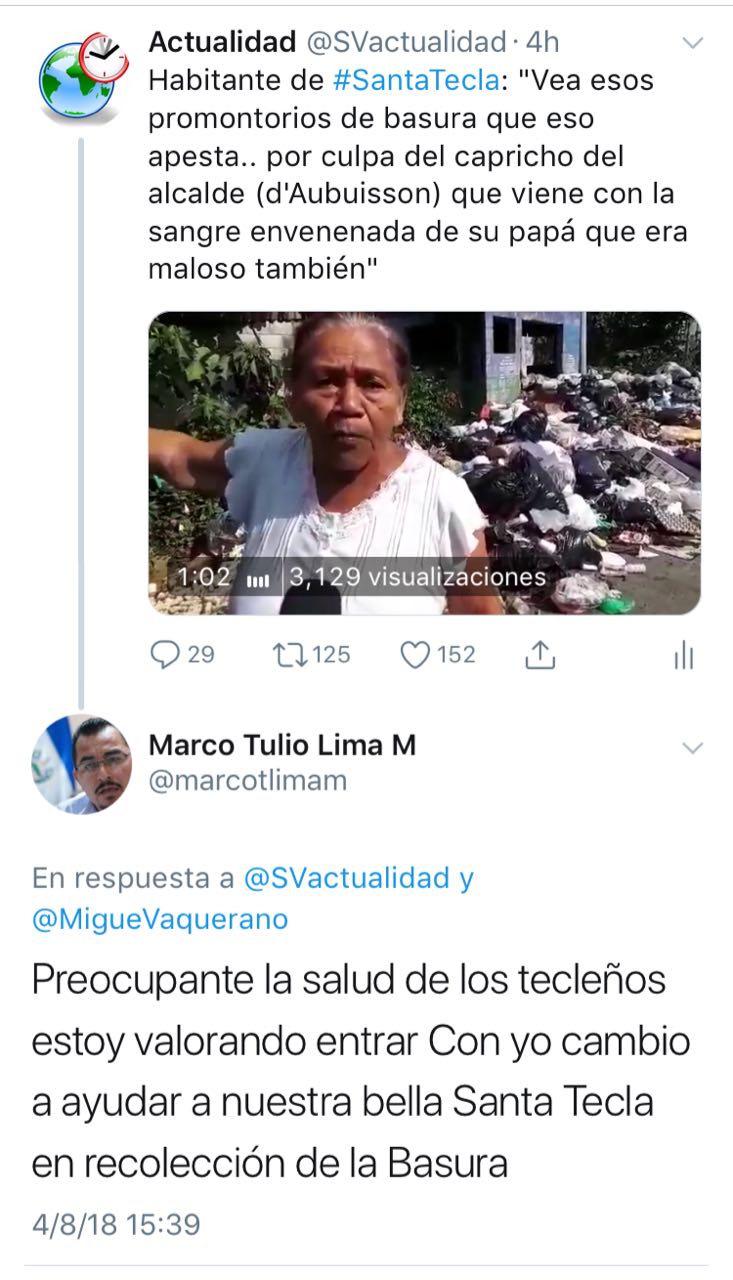The width and height of the screenshot is (733, 1280).
Task: Retweet the Actualidad tweet
Action: click(x=290, y=655)
